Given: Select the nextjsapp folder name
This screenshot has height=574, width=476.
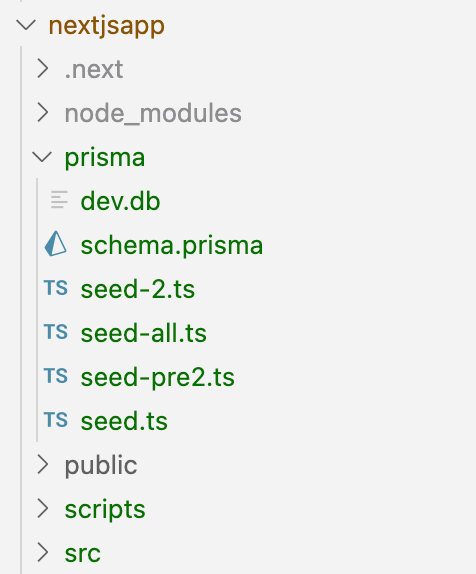Looking at the screenshot, I should (x=107, y=26).
